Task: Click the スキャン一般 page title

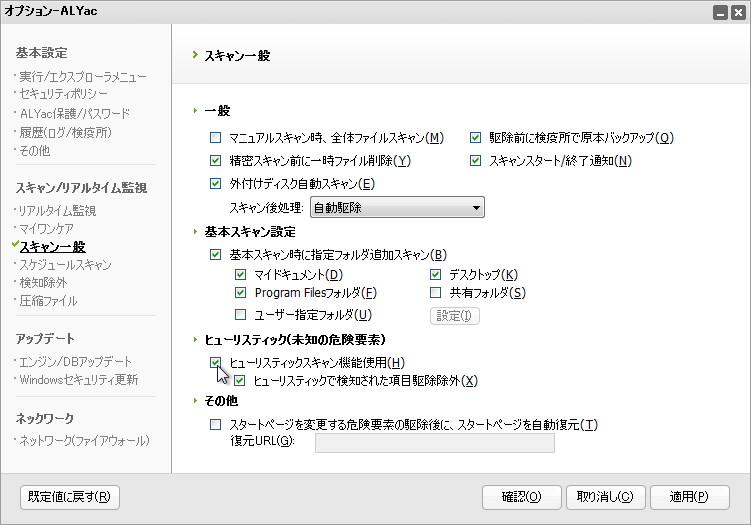Action: pos(237,56)
